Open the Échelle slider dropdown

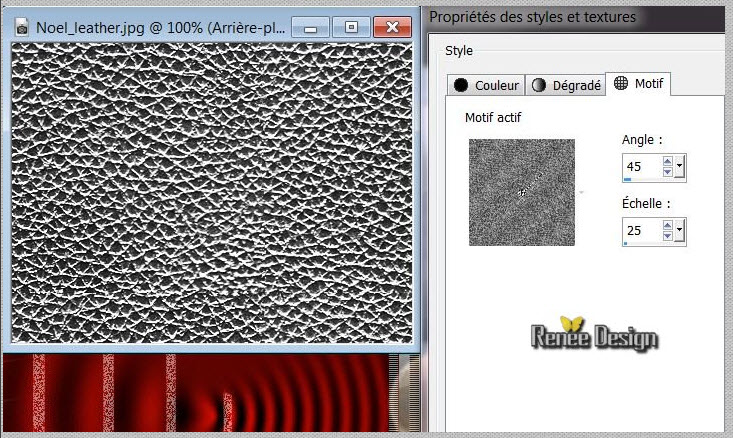click(x=680, y=230)
